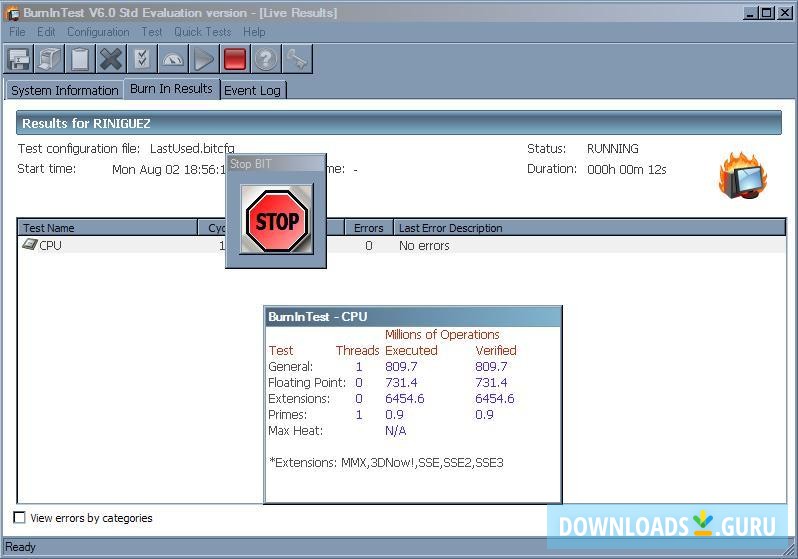Click the CPU chip icon in results row

30,244
